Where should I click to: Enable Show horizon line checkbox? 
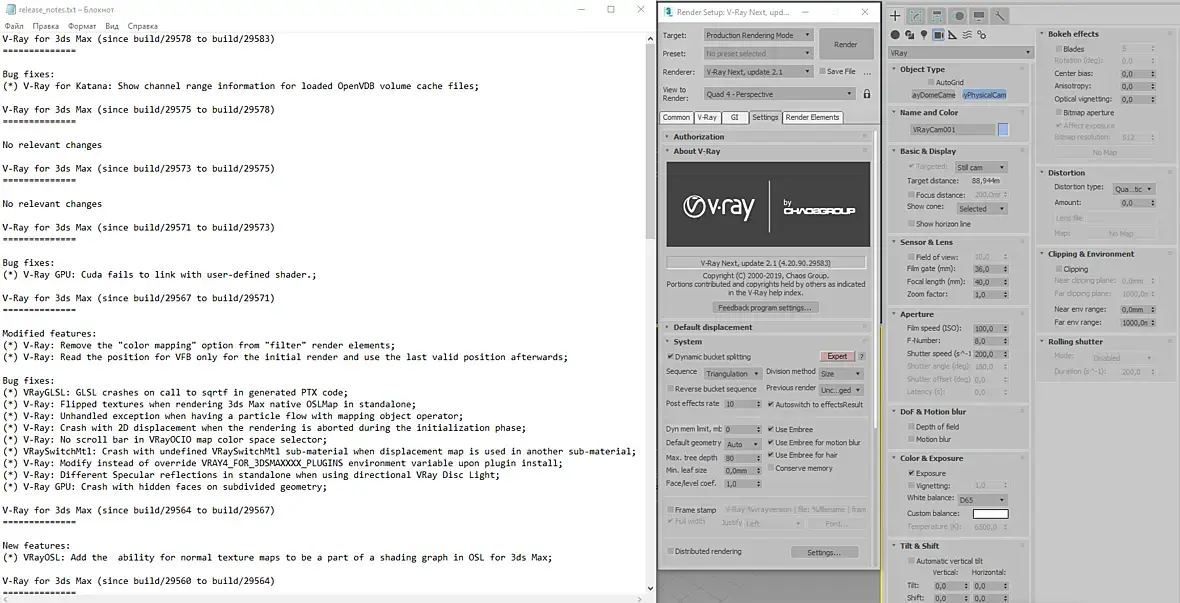coord(911,224)
